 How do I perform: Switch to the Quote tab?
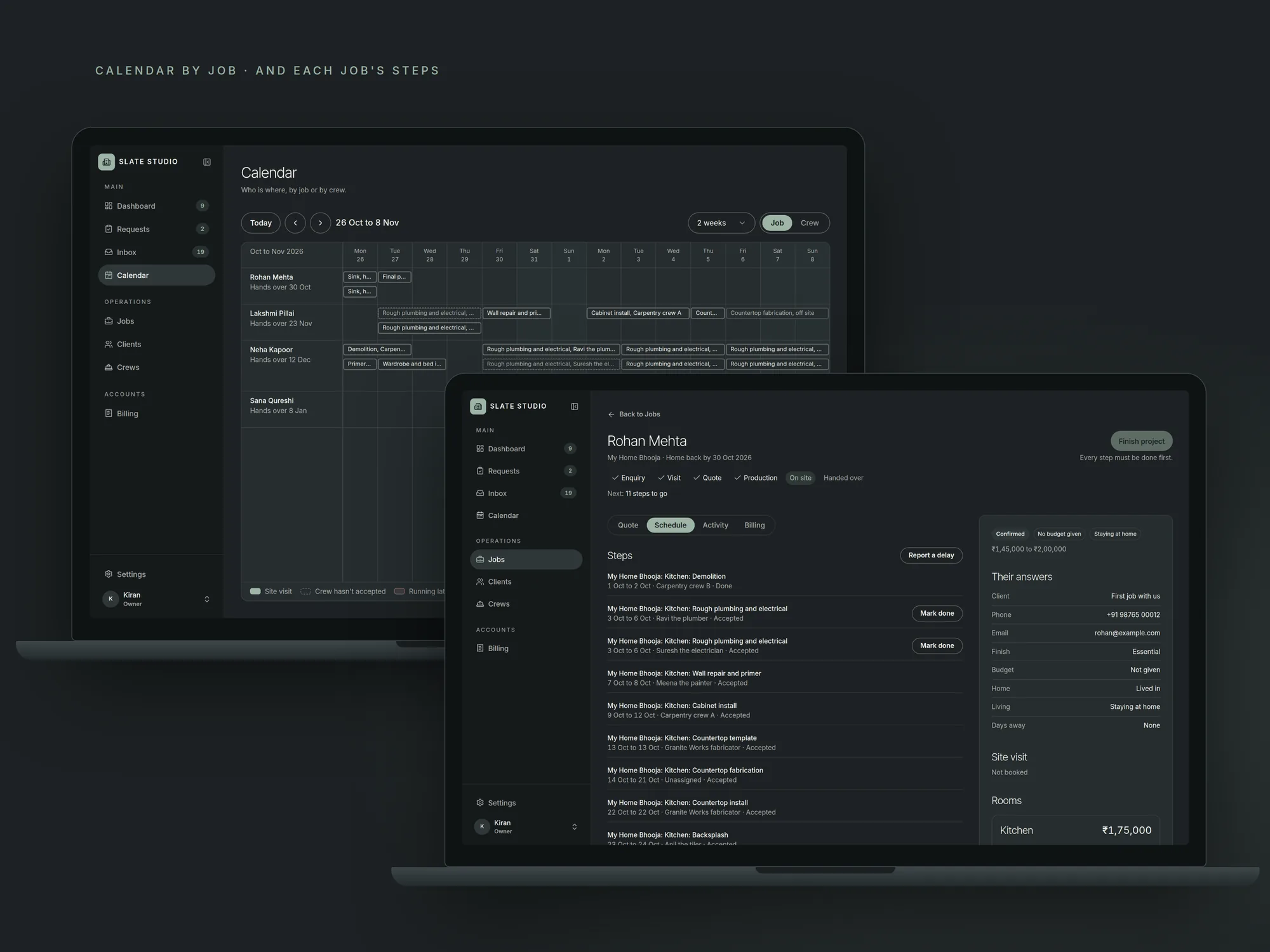click(x=628, y=526)
